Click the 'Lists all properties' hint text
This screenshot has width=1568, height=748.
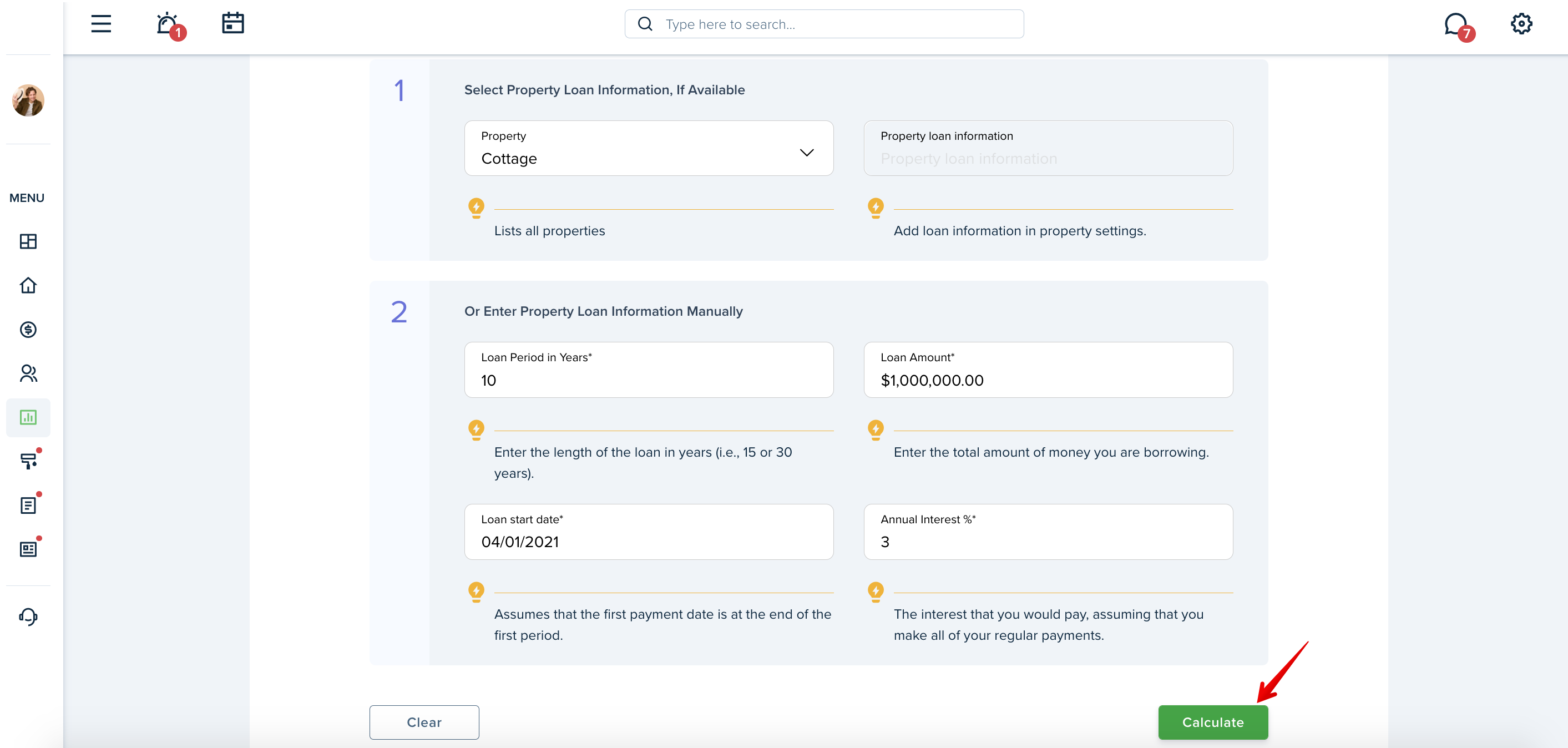click(549, 231)
